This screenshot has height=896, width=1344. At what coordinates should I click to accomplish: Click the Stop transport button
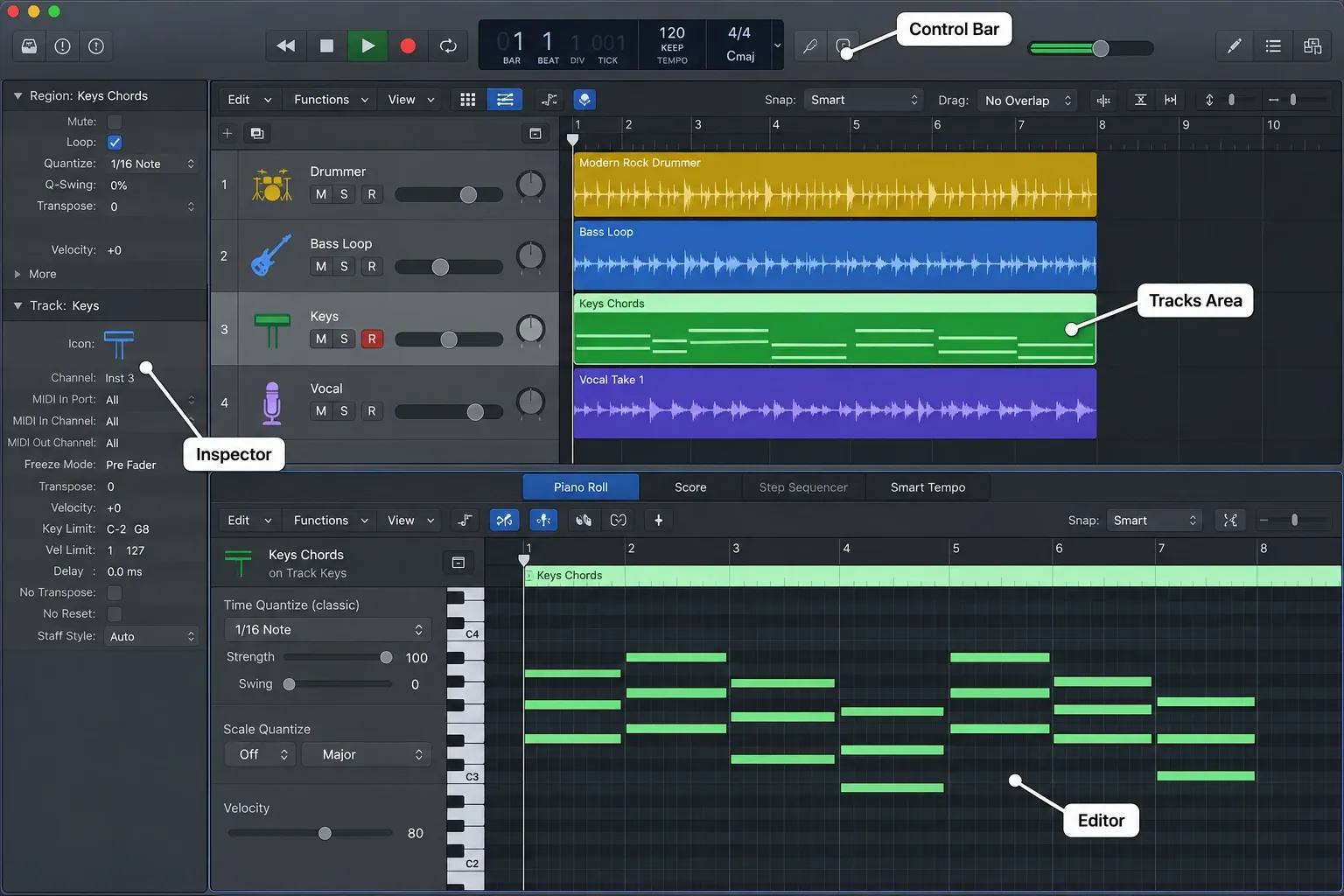click(326, 46)
